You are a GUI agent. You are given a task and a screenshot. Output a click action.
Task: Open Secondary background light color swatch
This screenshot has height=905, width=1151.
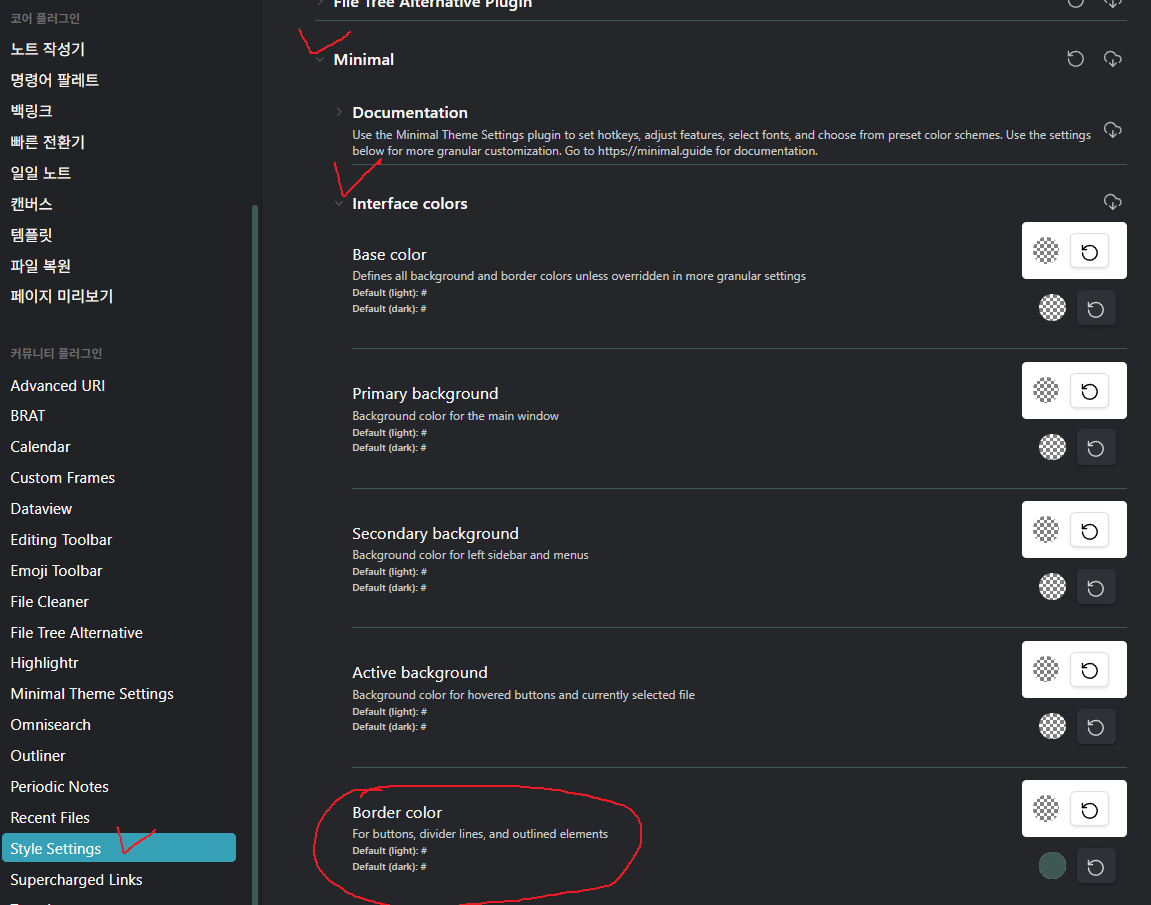[x=1046, y=530]
